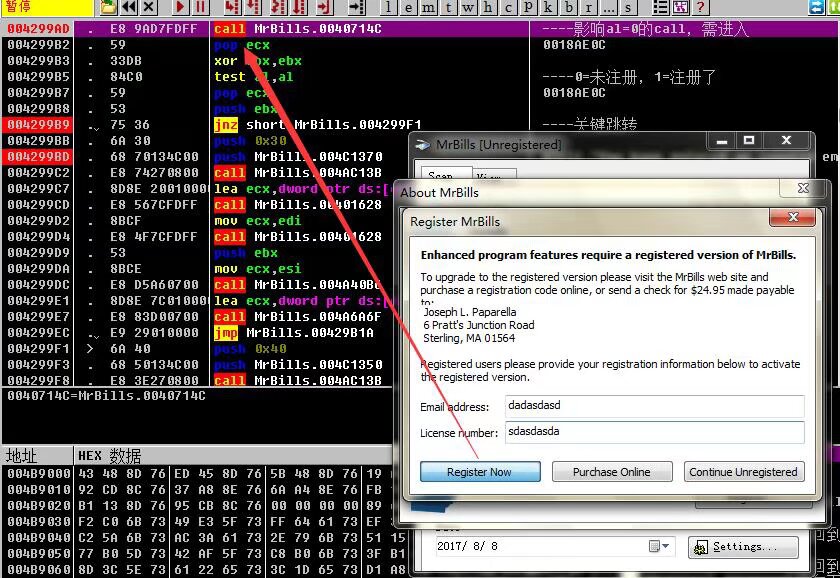Click the Go To Address arrow icon
Viewport: 840px width, 578px height.
pos(356,7)
